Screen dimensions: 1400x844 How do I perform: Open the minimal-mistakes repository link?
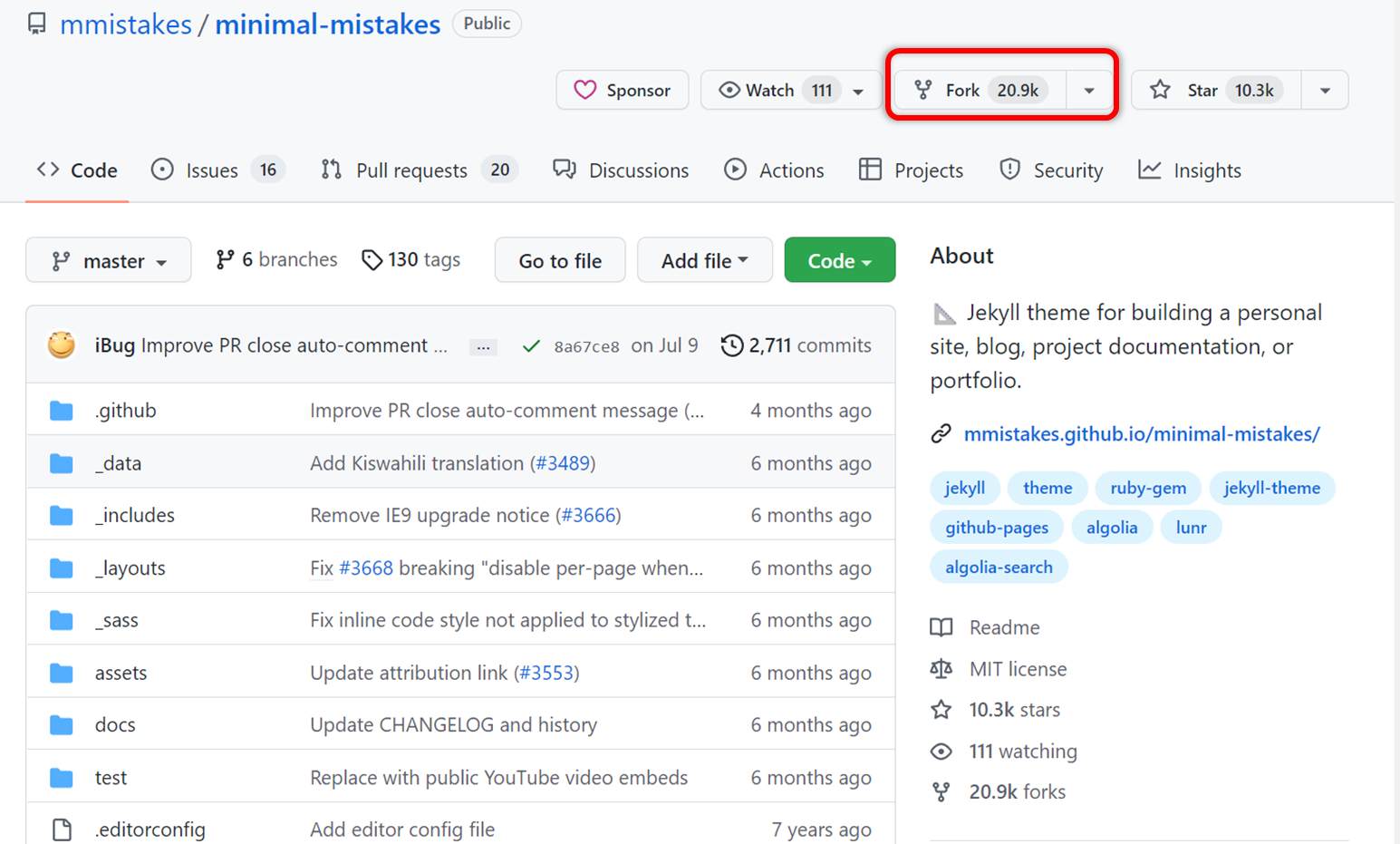[x=327, y=24]
